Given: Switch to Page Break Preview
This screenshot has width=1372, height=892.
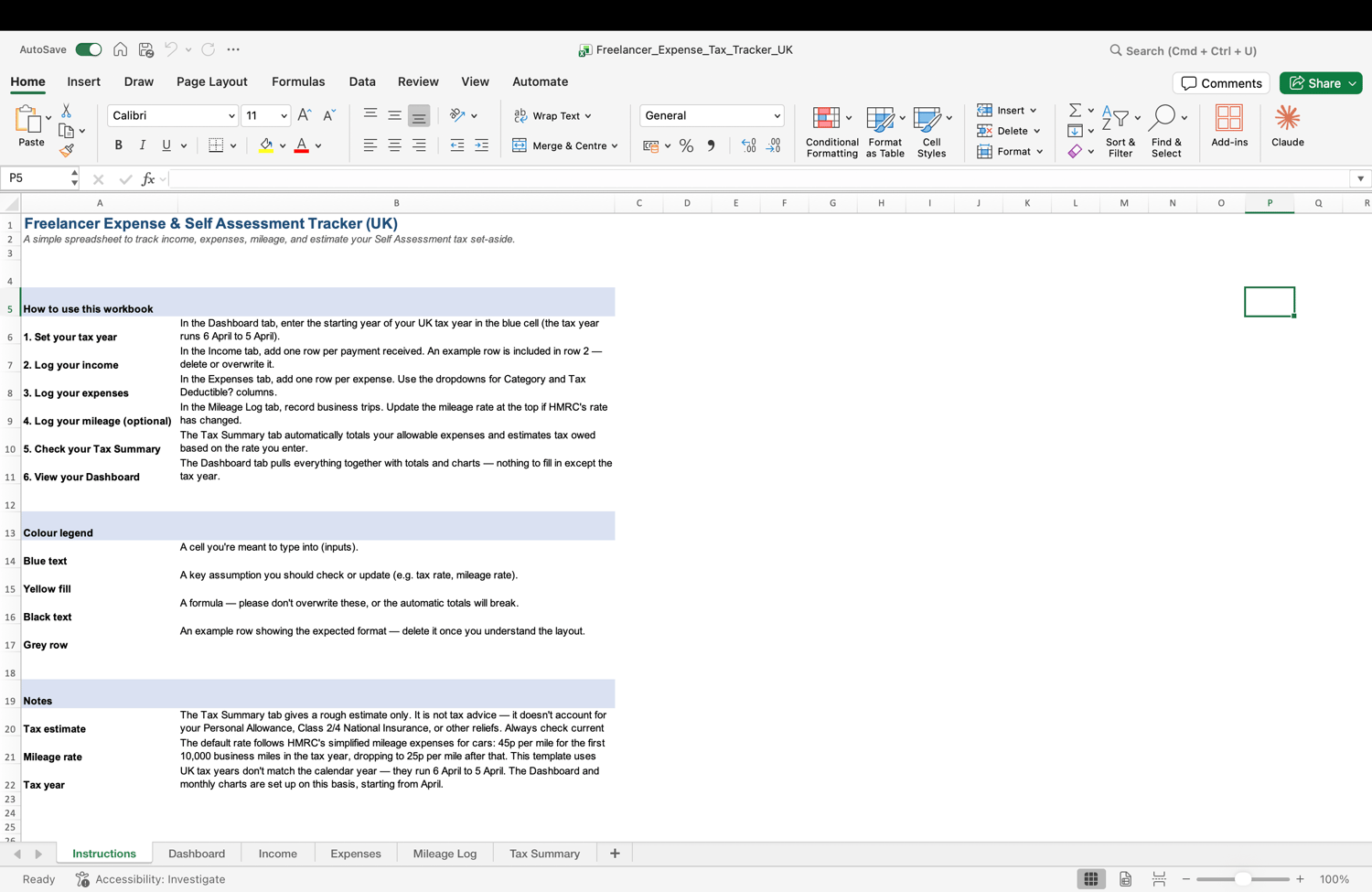Looking at the screenshot, I should tap(1159, 879).
